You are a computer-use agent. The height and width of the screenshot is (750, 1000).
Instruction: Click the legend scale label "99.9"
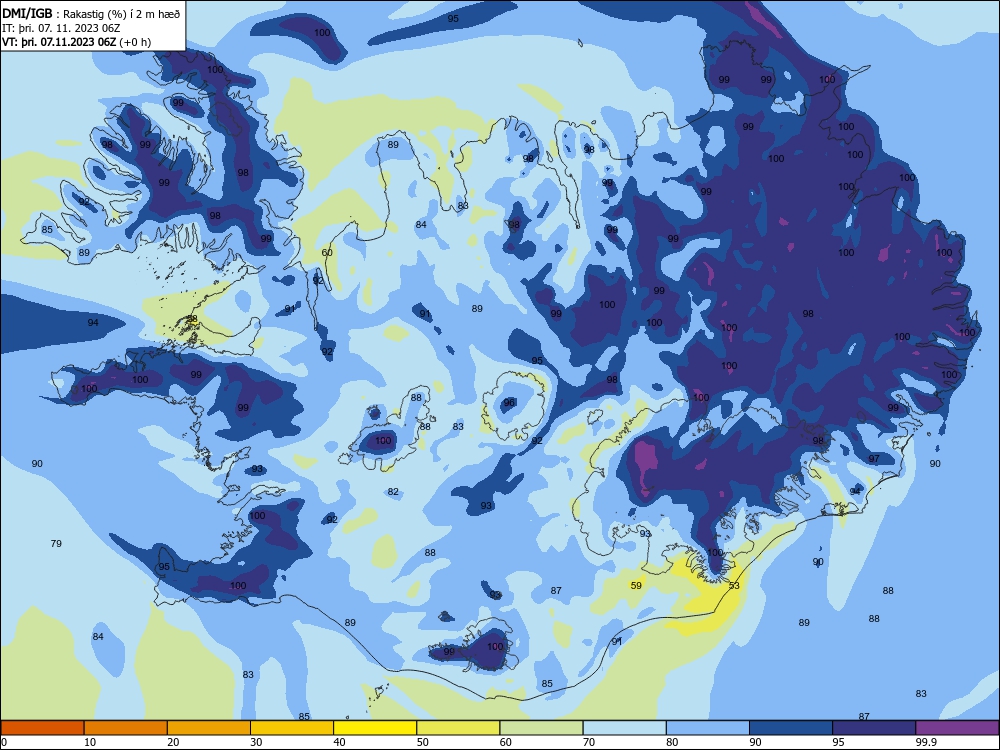pos(926,742)
